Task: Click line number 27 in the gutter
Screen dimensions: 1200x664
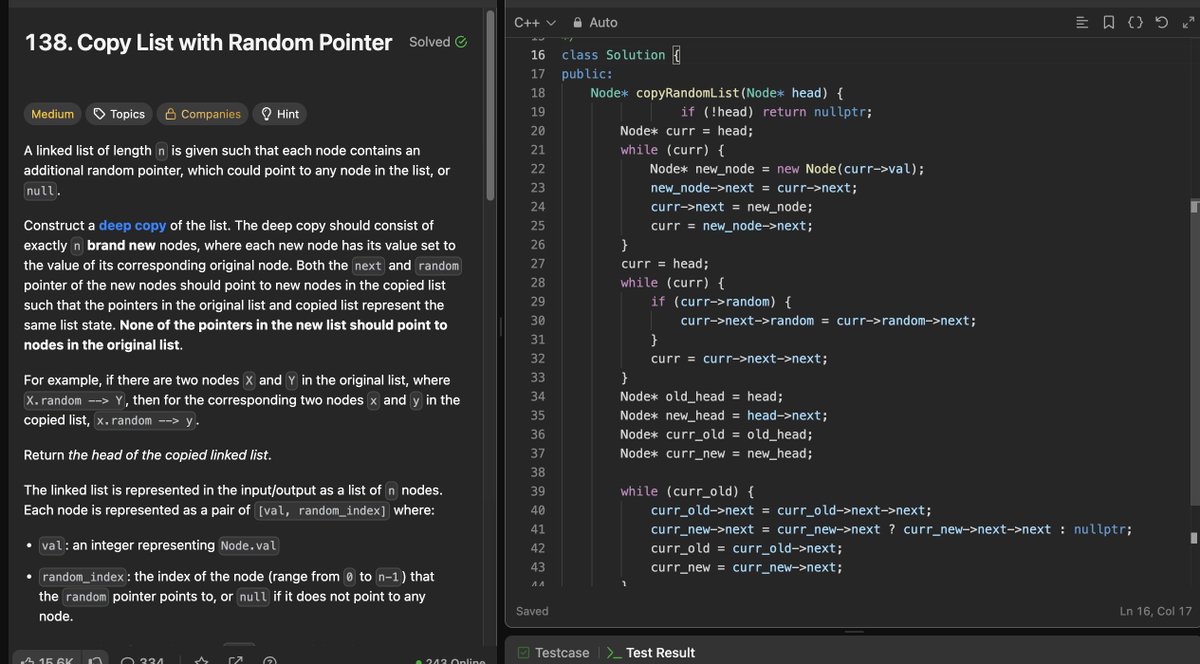Action: click(538, 264)
